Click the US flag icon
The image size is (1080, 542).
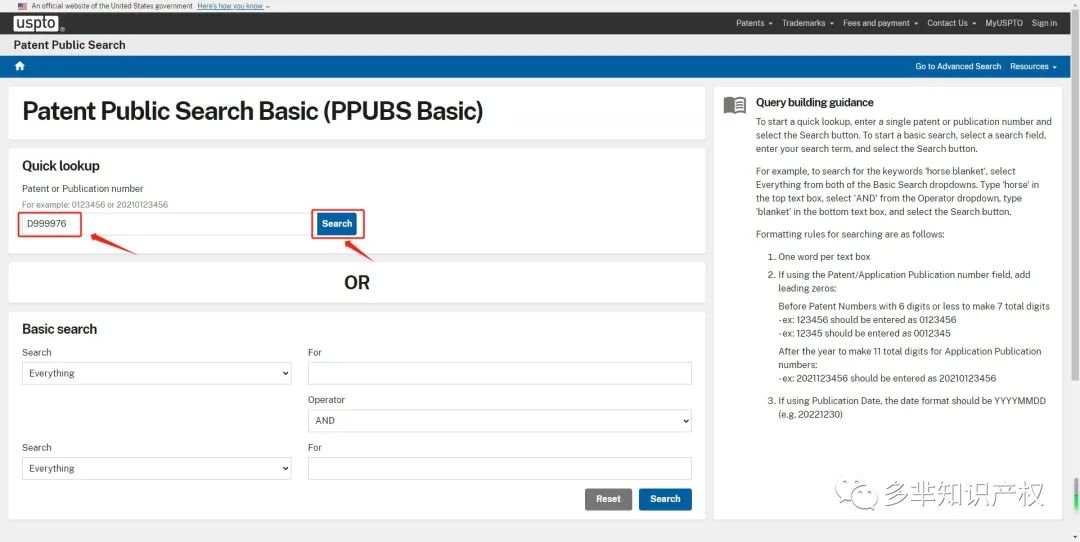pyautogui.click(x=22, y=6)
